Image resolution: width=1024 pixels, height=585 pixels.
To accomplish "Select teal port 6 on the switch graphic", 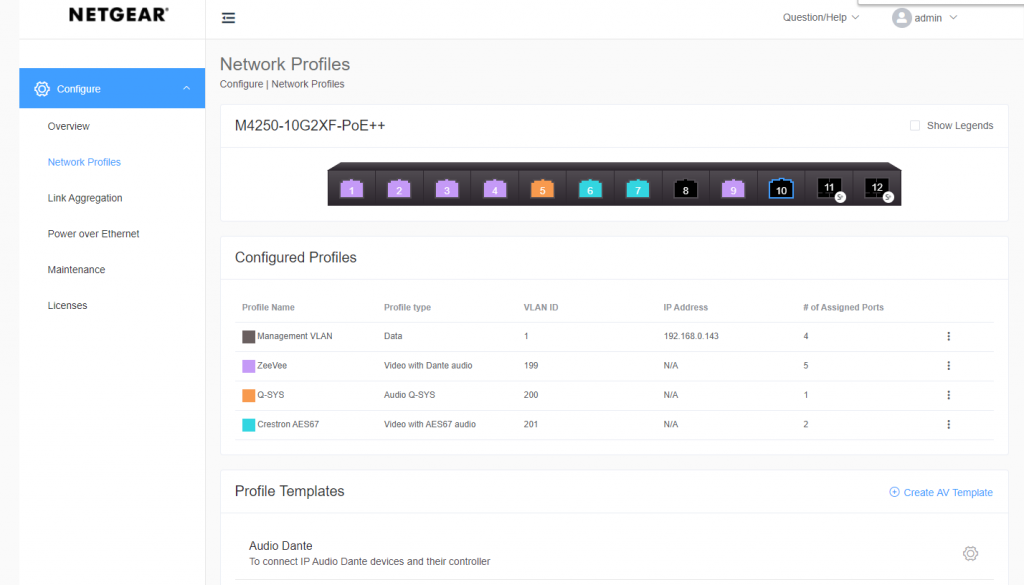I will [x=590, y=188].
